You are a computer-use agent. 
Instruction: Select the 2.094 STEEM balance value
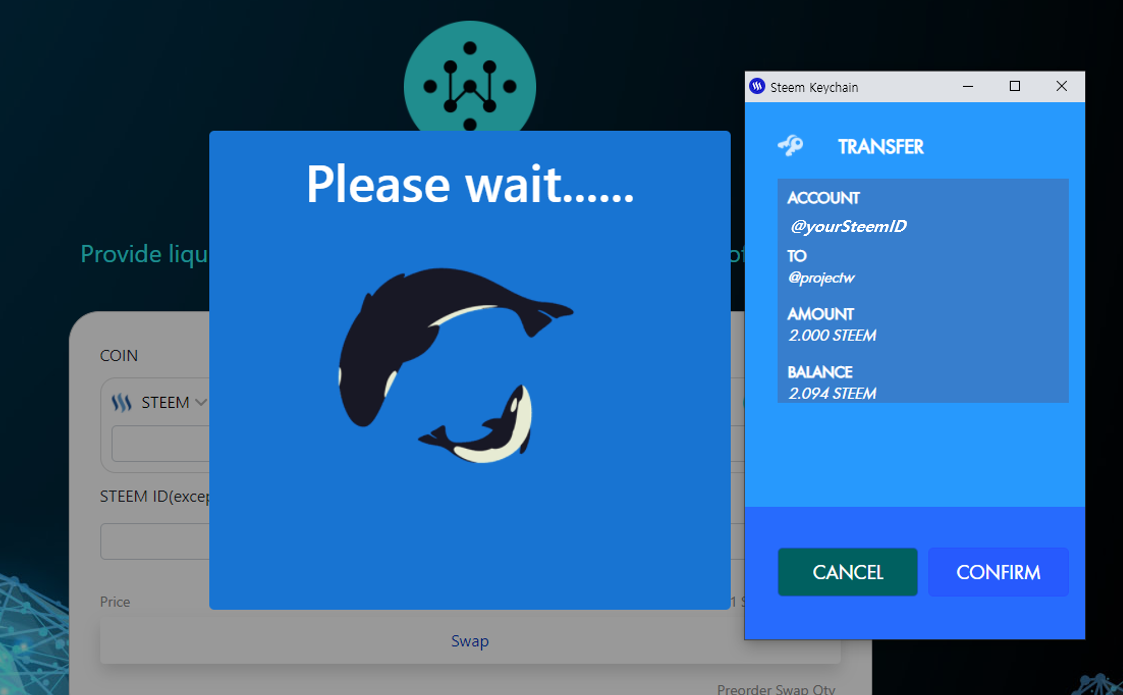tap(832, 393)
